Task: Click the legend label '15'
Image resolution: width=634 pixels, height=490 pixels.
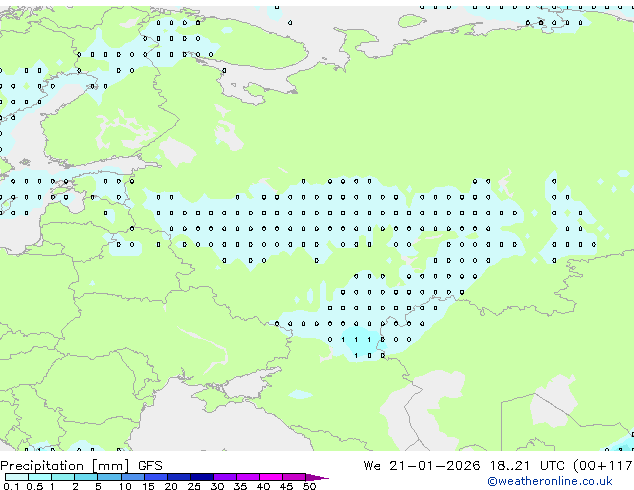Action: [x=148, y=486]
